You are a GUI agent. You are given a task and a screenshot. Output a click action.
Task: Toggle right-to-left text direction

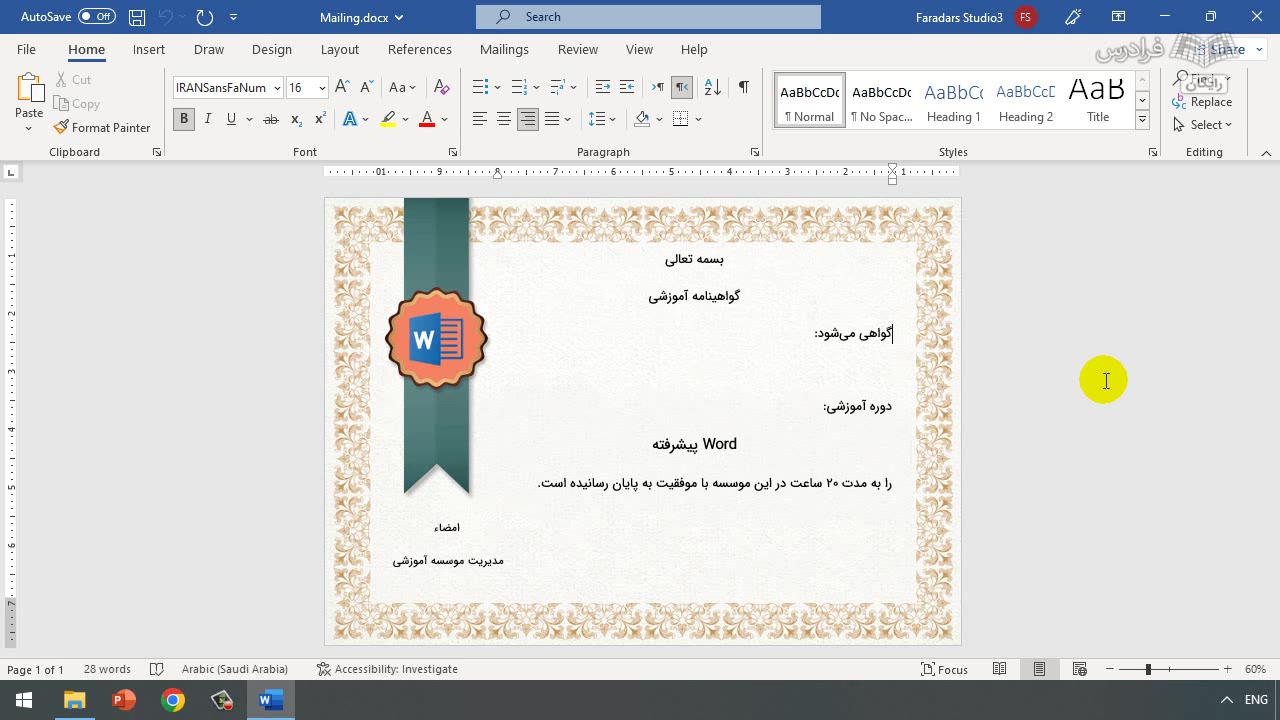tap(682, 88)
